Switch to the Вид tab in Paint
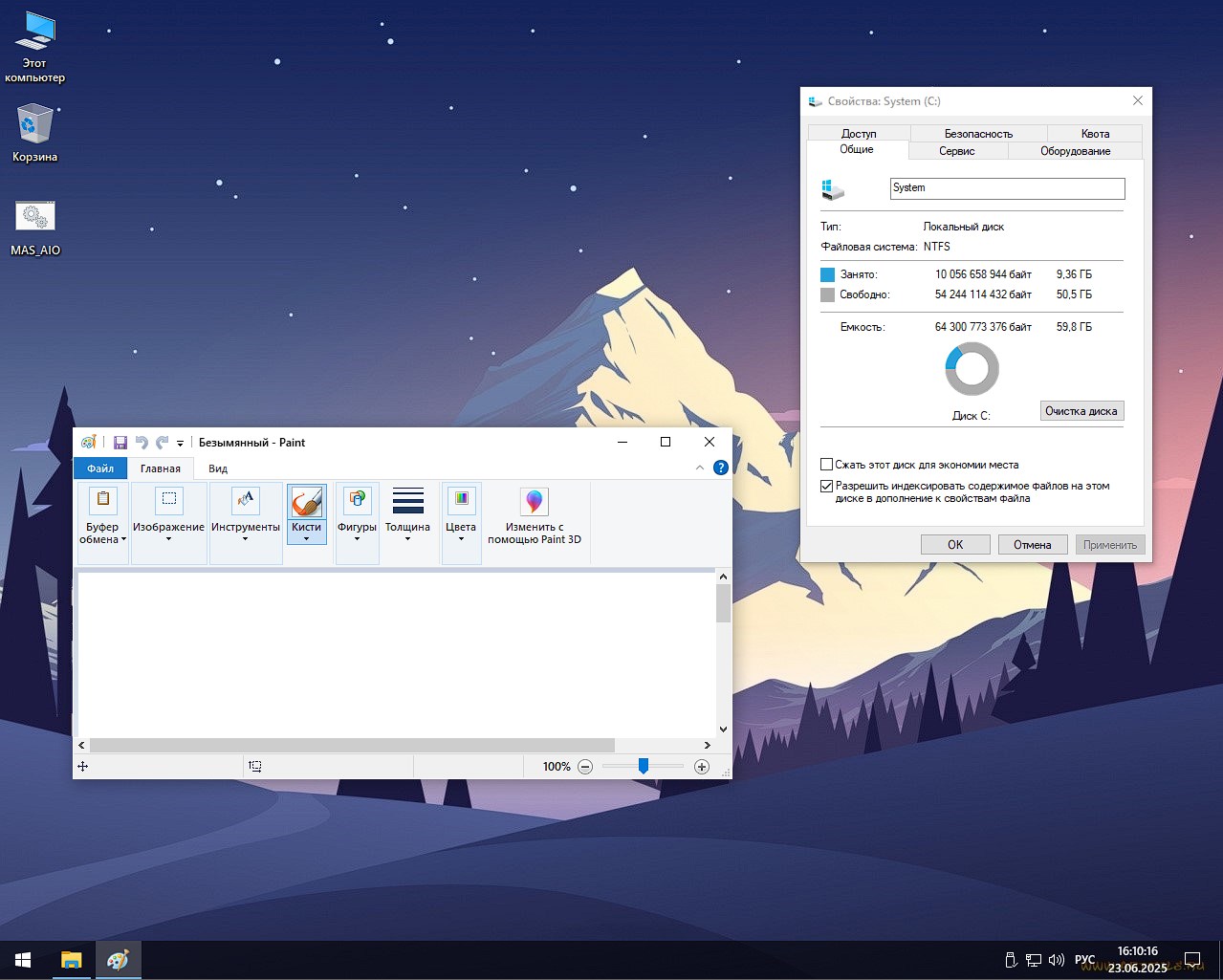Screen dimensions: 1223x980 pyautogui.click(x=217, y=468)
